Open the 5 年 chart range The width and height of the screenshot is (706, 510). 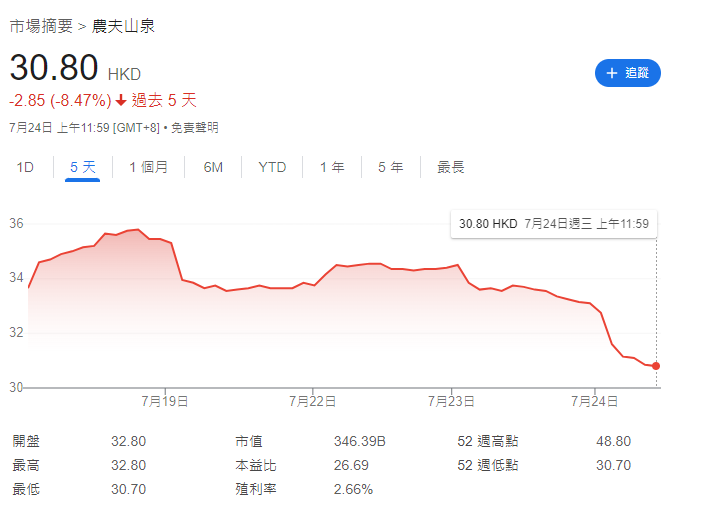point(390,167)
